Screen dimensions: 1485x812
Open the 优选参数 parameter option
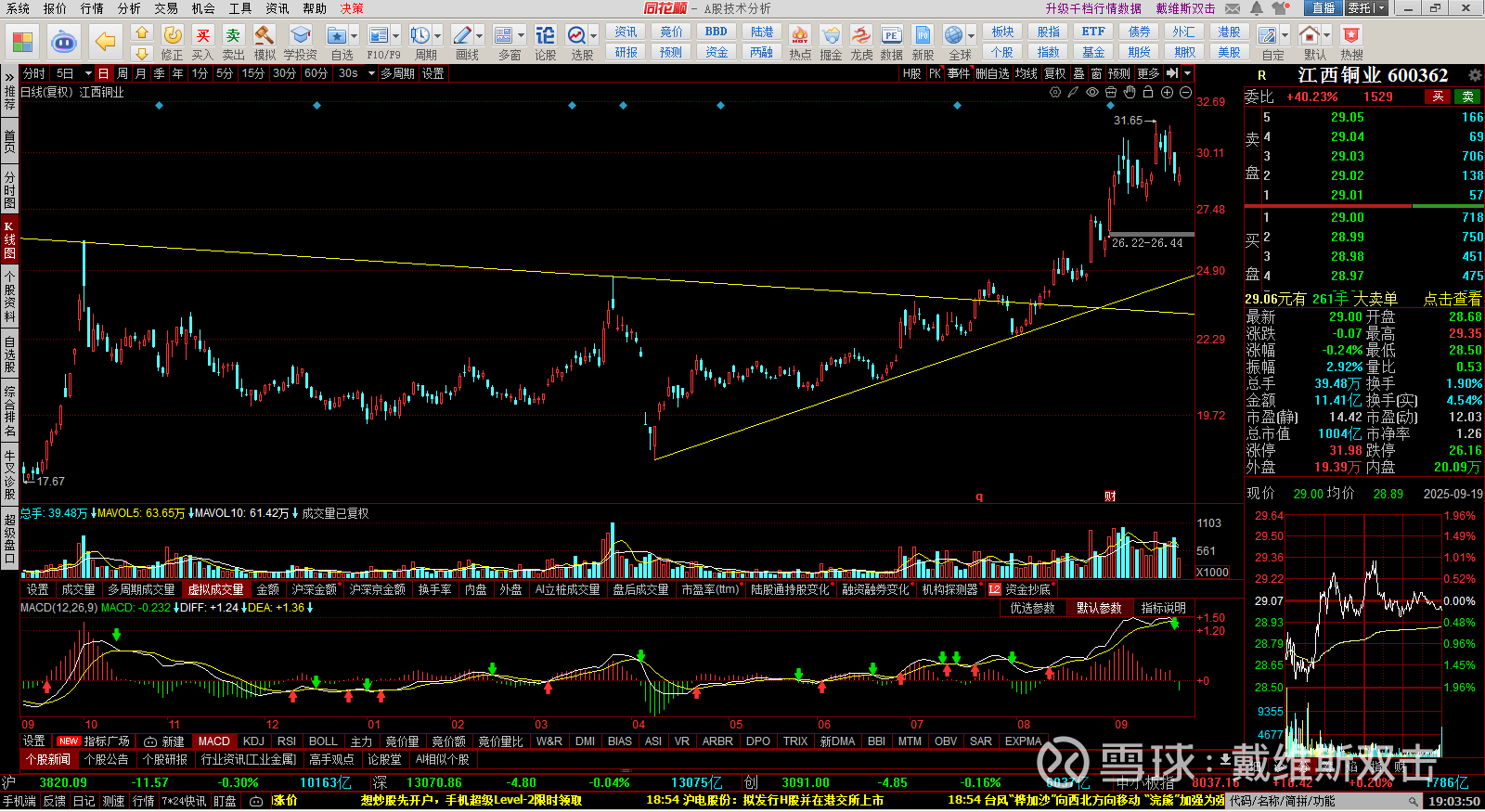pos(1032,608)
